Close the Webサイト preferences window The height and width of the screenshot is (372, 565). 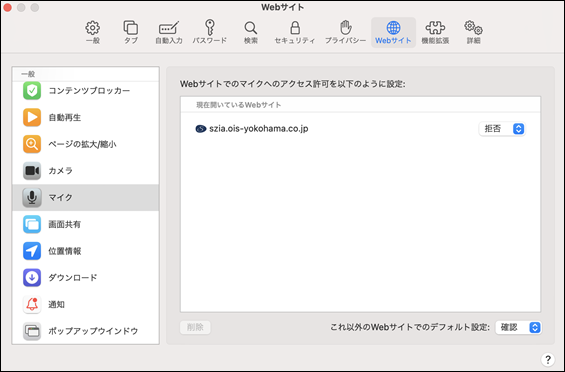coord(7,7)
